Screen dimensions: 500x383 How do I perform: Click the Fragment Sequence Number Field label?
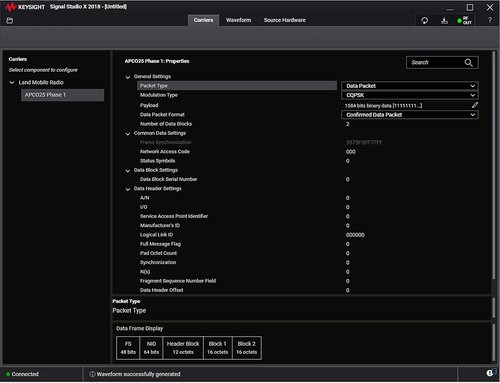pos(178,281)
